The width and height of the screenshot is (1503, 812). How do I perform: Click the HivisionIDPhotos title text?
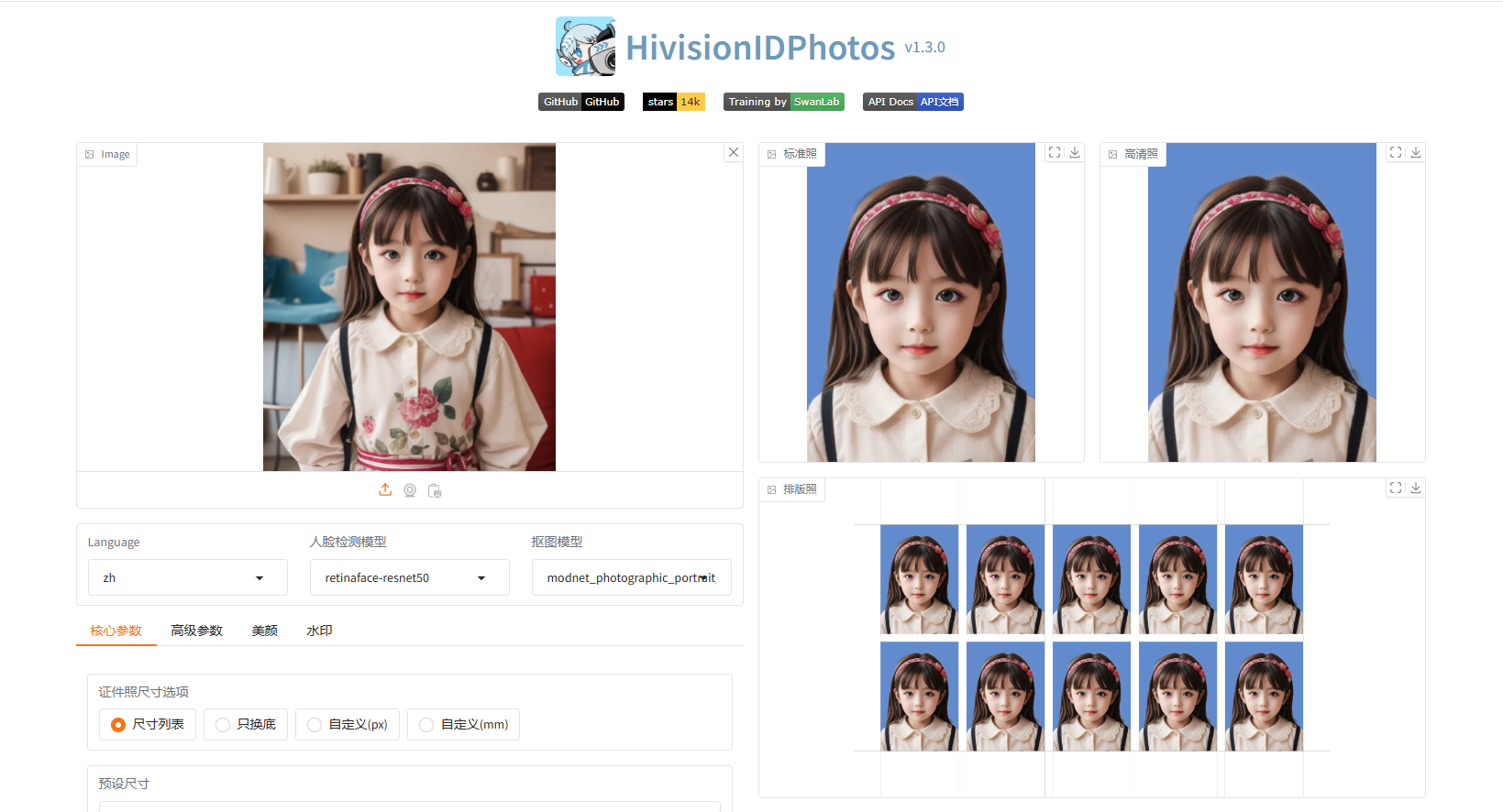click(760, 48)
